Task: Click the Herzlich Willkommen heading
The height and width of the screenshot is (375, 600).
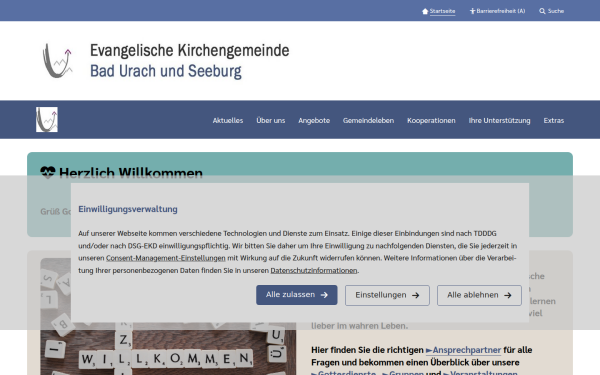Action: tap(131, 173)
